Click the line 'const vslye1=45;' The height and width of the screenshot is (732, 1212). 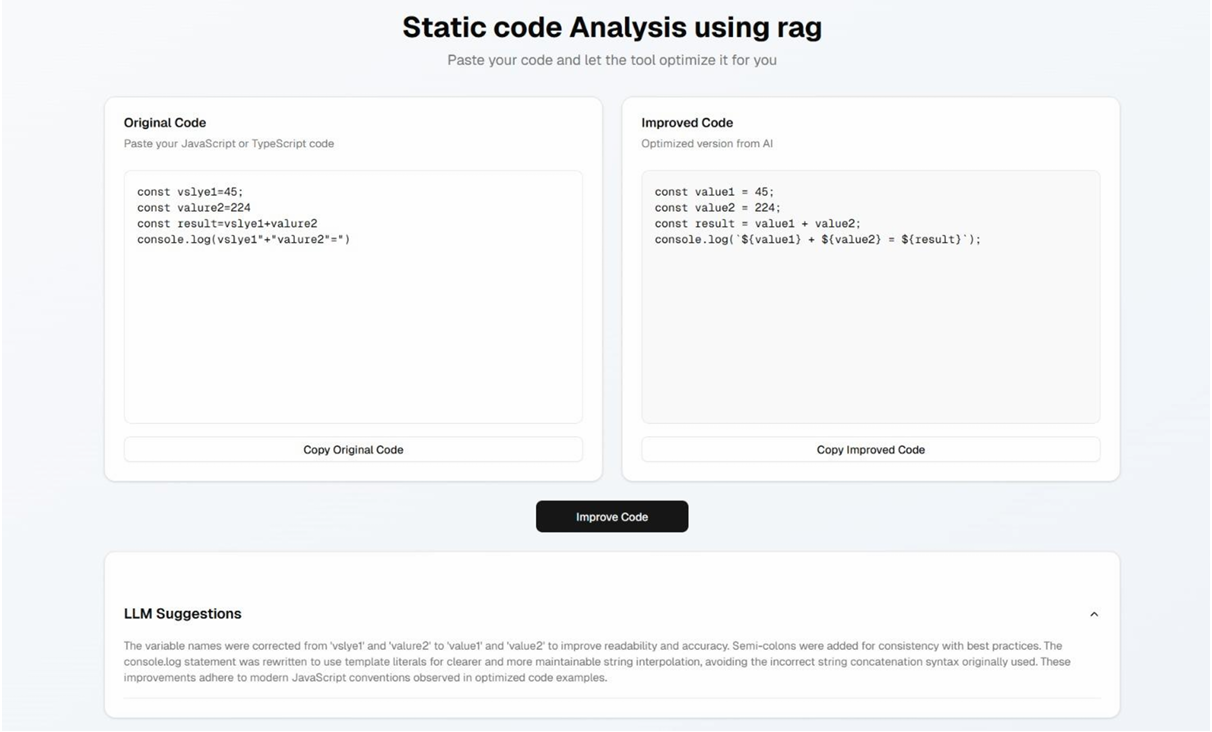(190, 192)
